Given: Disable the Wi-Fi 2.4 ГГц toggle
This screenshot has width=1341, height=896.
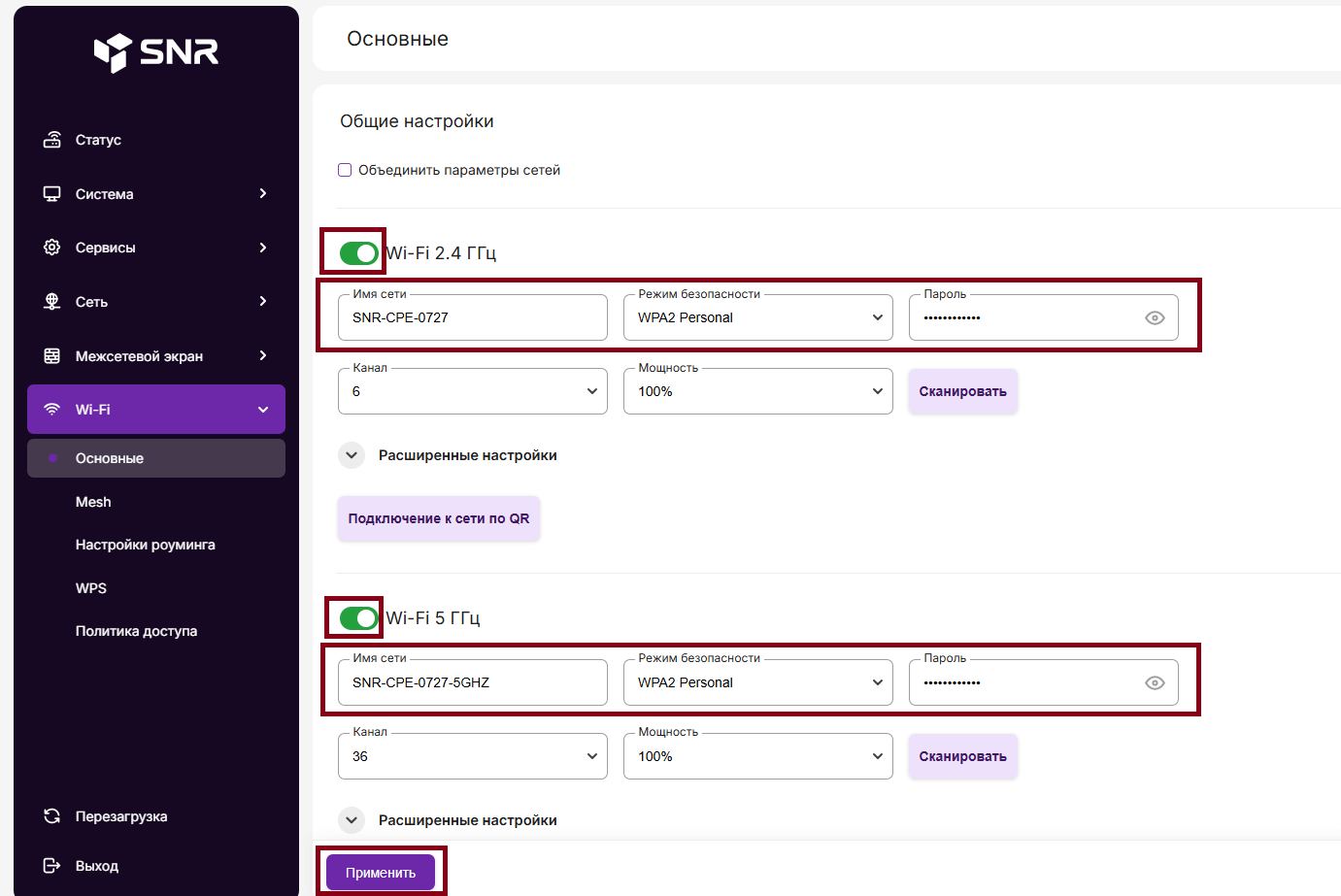Looking at the screenshot, I should (x=358, y=253).
